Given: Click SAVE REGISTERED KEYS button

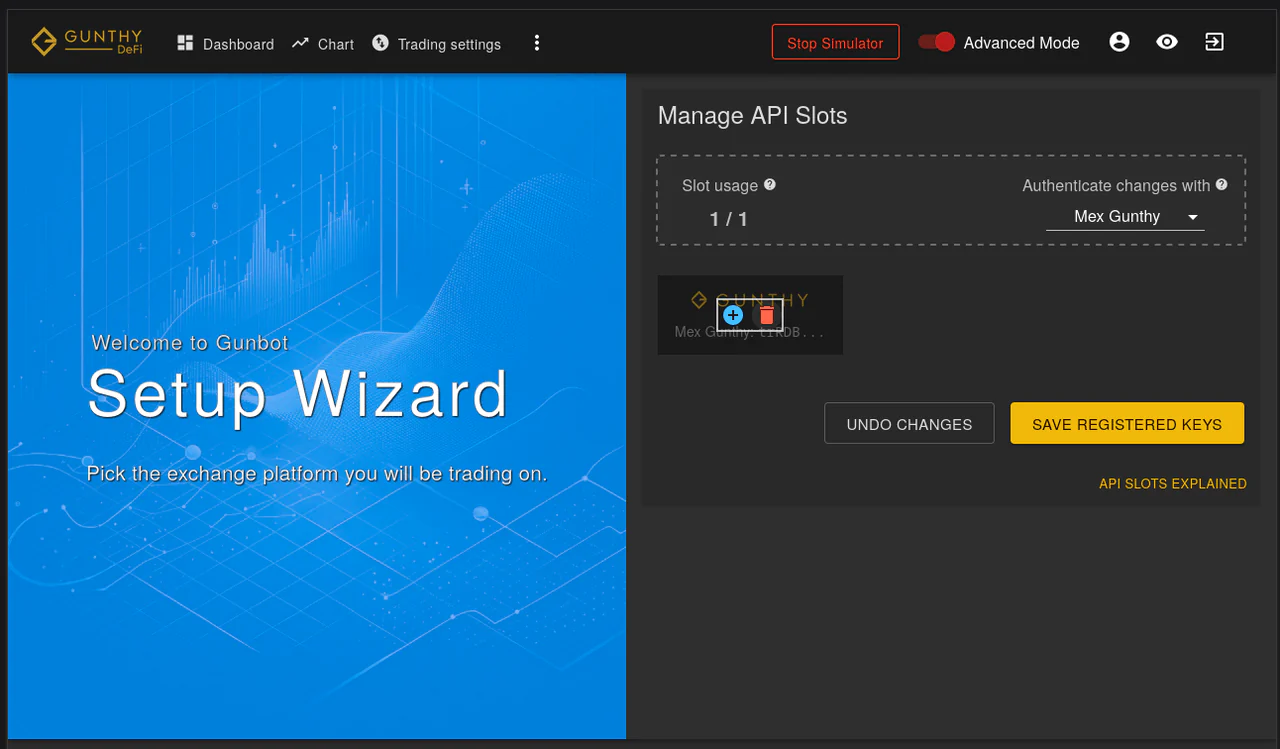Looking at the screenshot, I should click(1127, 424).
